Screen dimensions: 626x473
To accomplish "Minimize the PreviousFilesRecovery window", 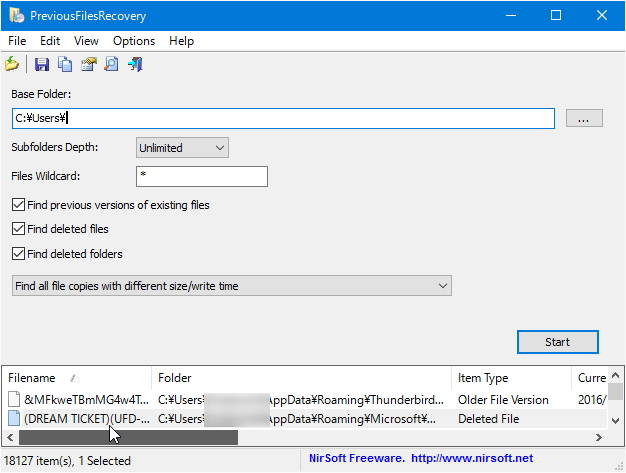I will tap(511, 16).
